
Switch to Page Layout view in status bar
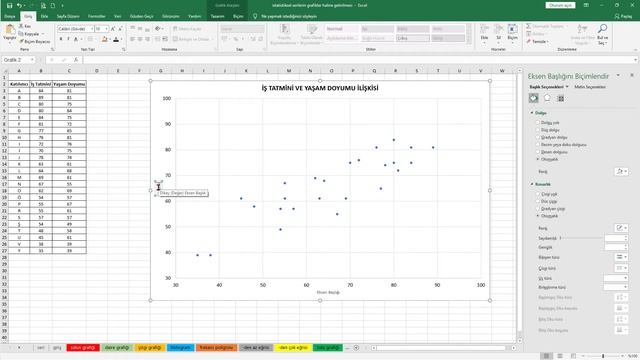pos(560,356)
